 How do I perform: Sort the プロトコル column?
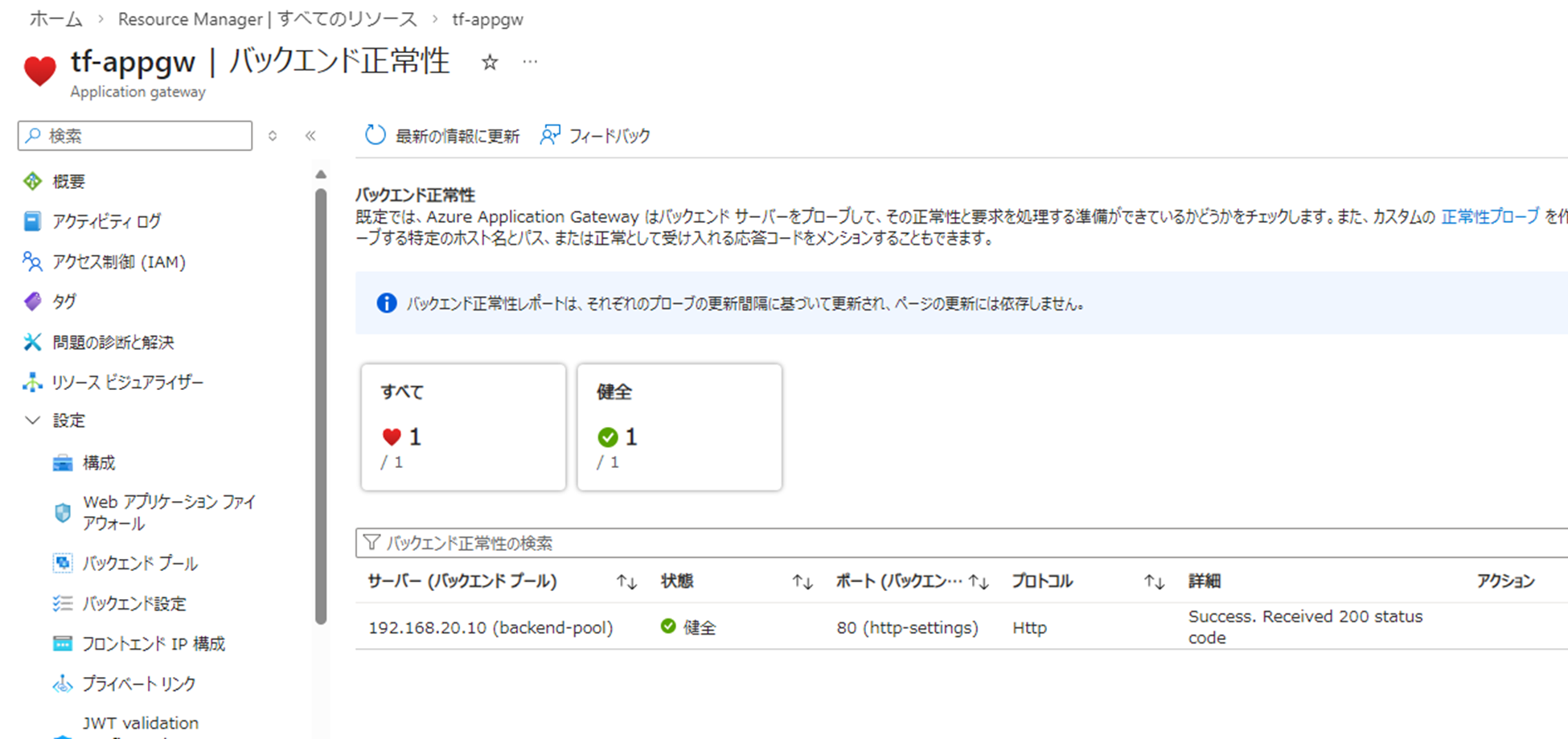pyautogui.click(x=1154, y=582)
